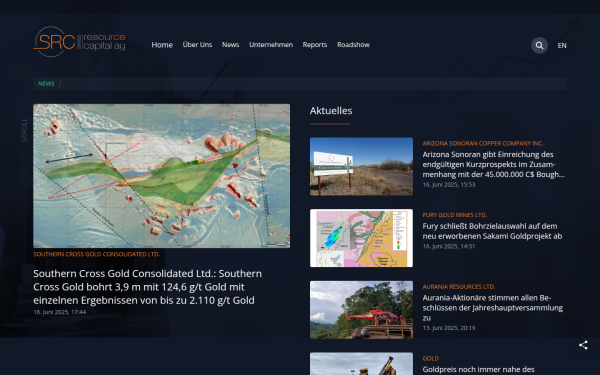Click Fury Gold Mines Ltd. label
Screen dimensions: 600x375
(455, 215)
